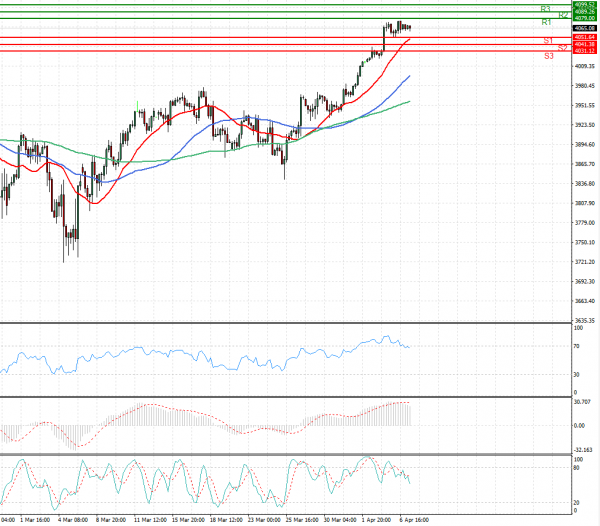Click the 23 Mar 00:00 time label
600x526 pixels.
264,520
